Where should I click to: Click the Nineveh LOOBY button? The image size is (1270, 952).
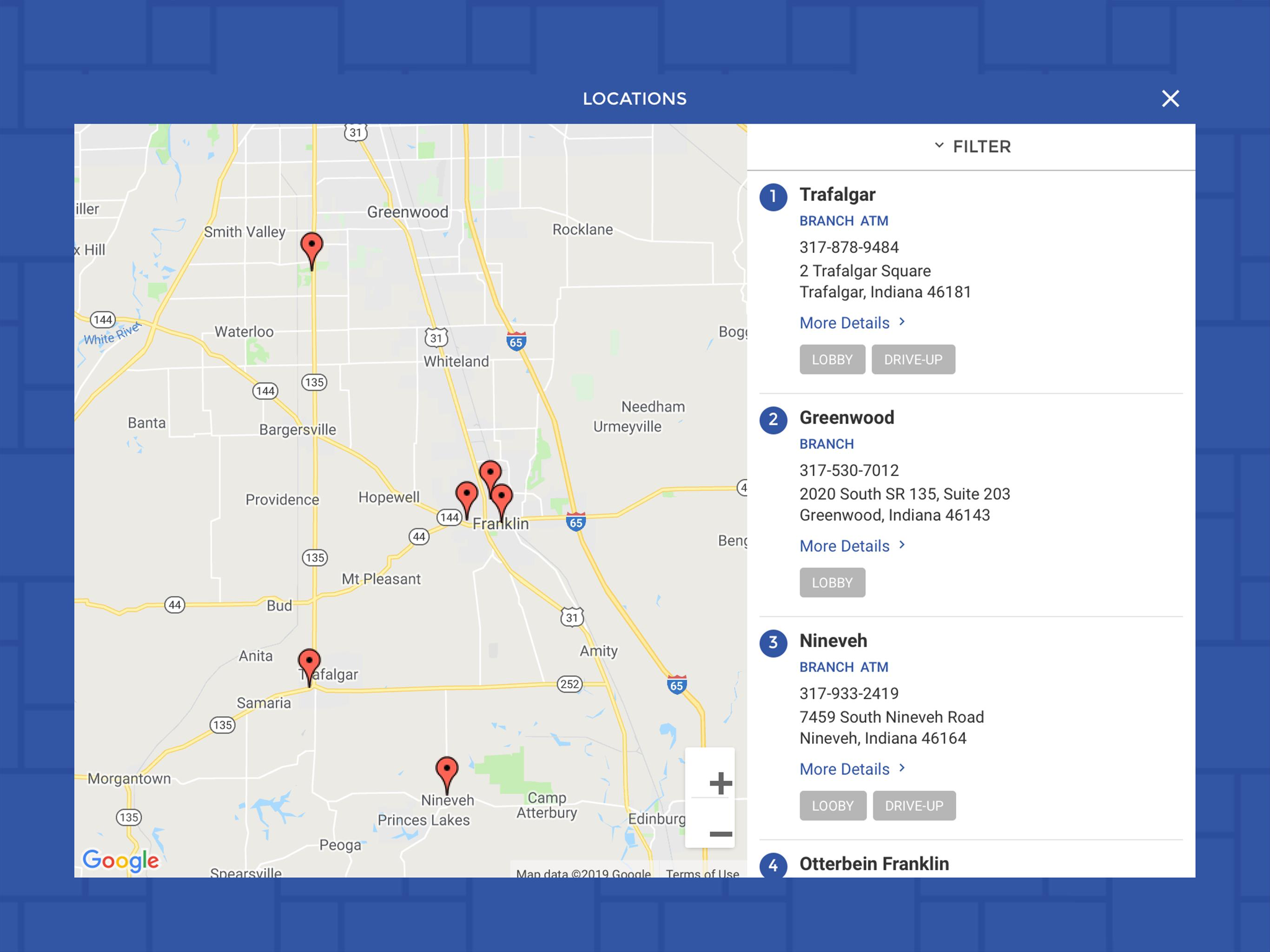tap(833, 806)
